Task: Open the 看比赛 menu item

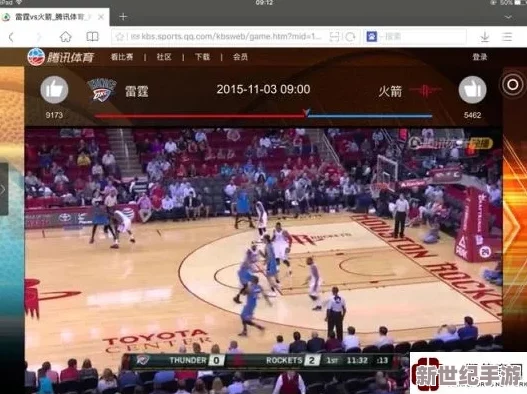Action: [122, 57]
